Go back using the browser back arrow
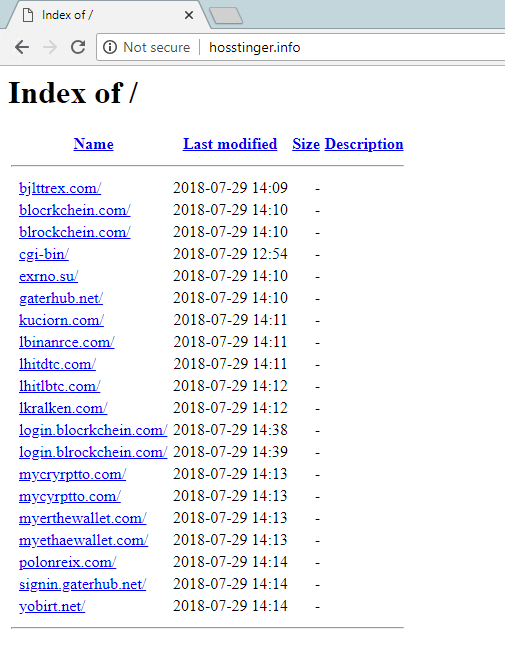This screenshot has height=651, width=505. (x=22, y=47)
